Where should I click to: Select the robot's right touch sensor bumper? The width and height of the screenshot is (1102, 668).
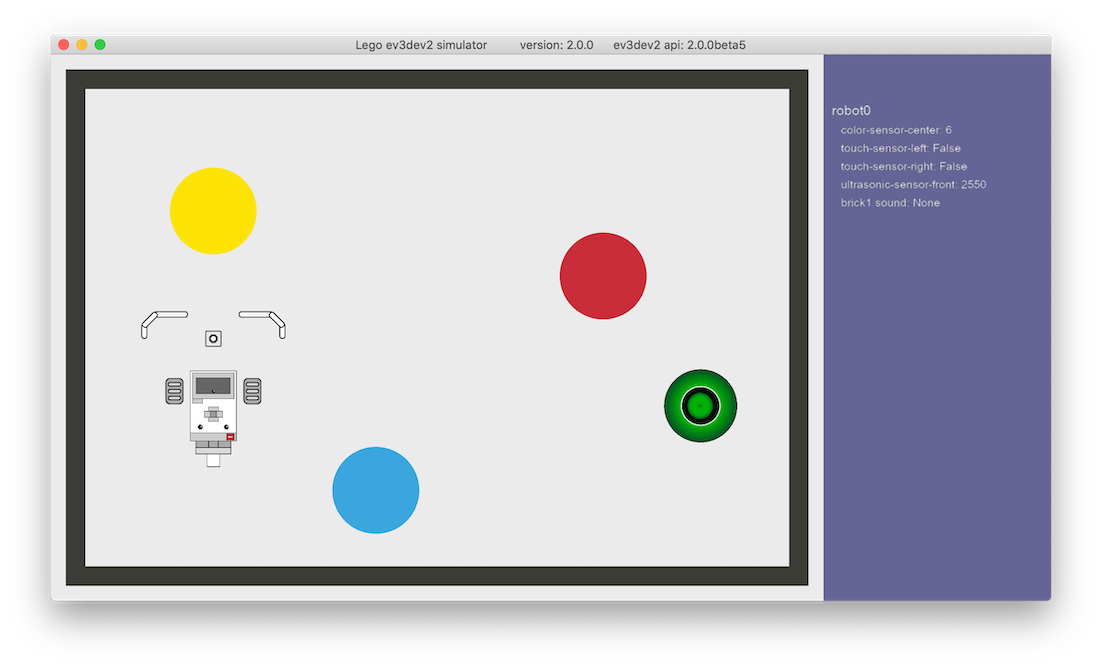262,318
